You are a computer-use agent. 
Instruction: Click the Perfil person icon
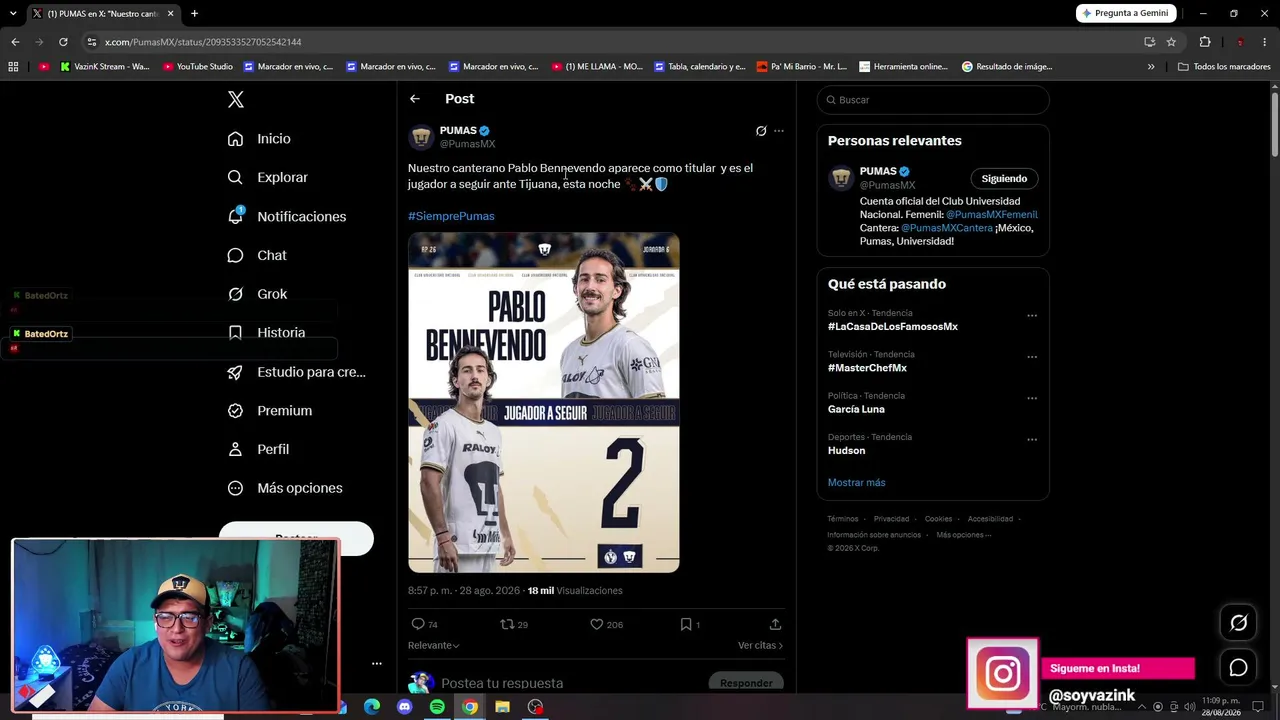pyautogui.click(x=235, y=450)
